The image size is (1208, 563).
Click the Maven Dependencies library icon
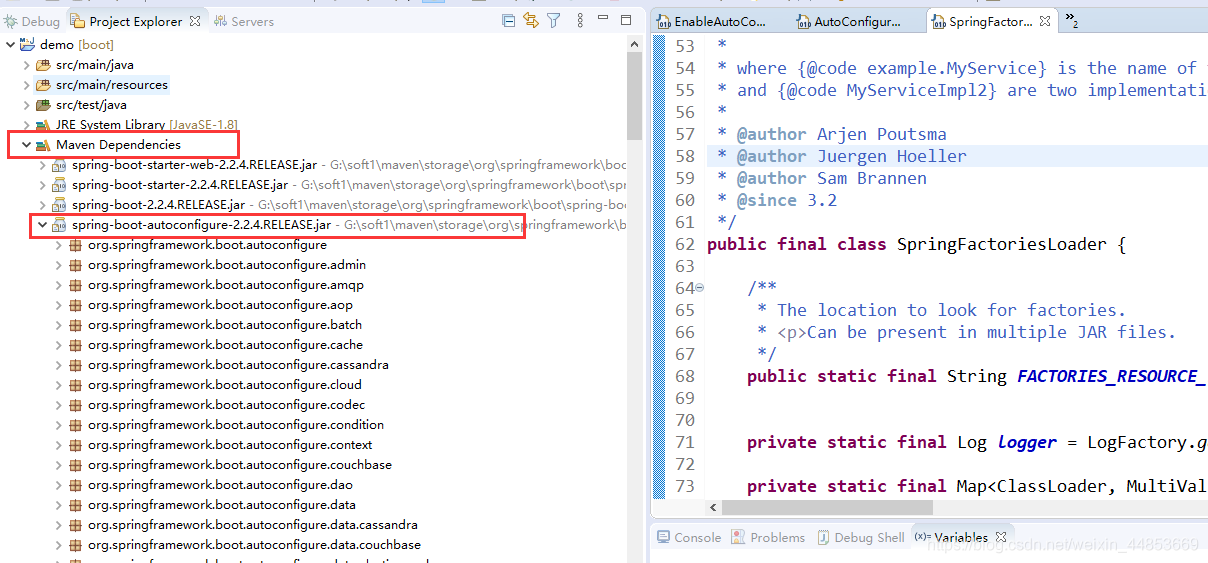pyautogui.click(x=43, y=145)
